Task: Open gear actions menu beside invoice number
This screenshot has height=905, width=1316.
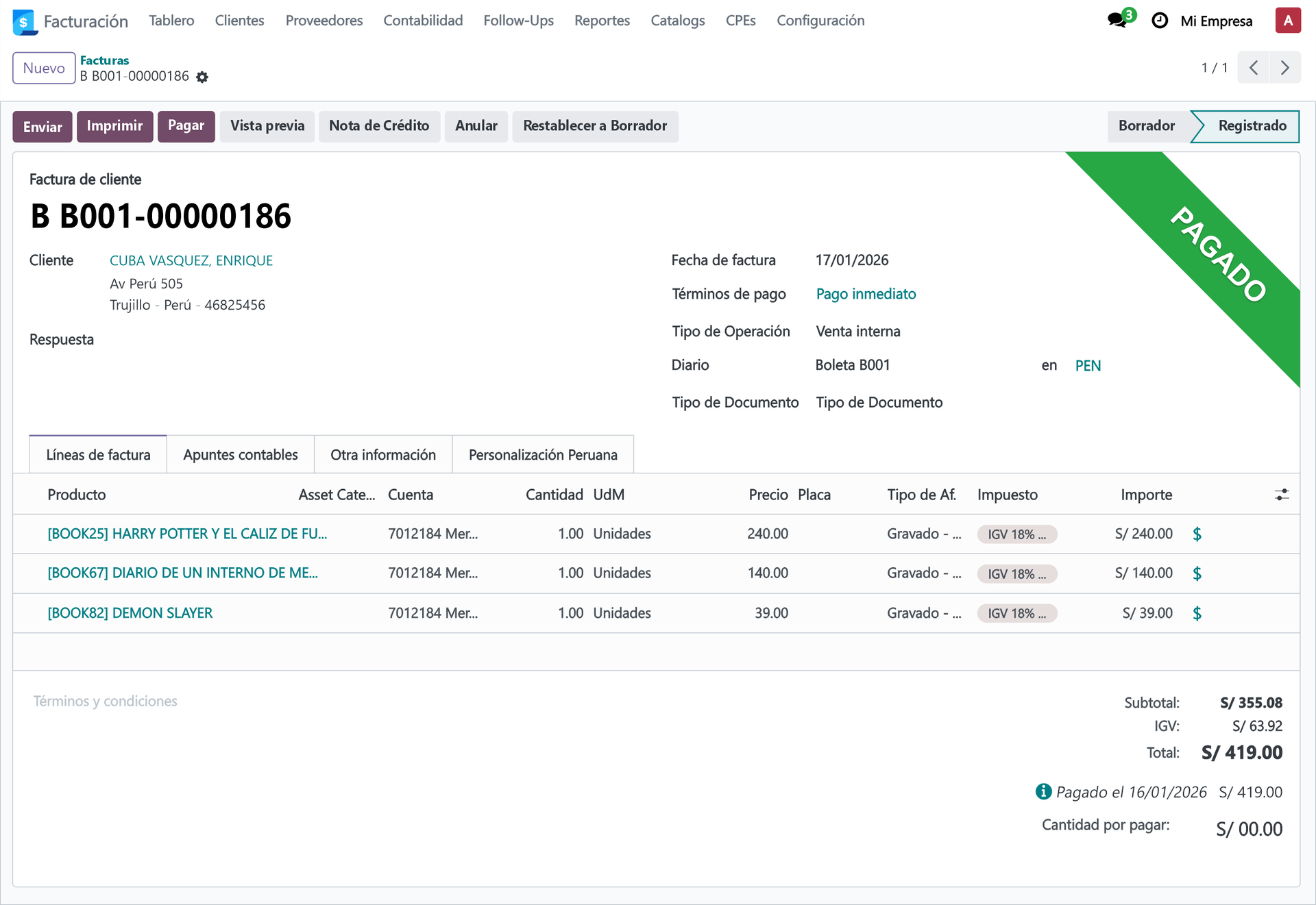Action: pos(202,77)
